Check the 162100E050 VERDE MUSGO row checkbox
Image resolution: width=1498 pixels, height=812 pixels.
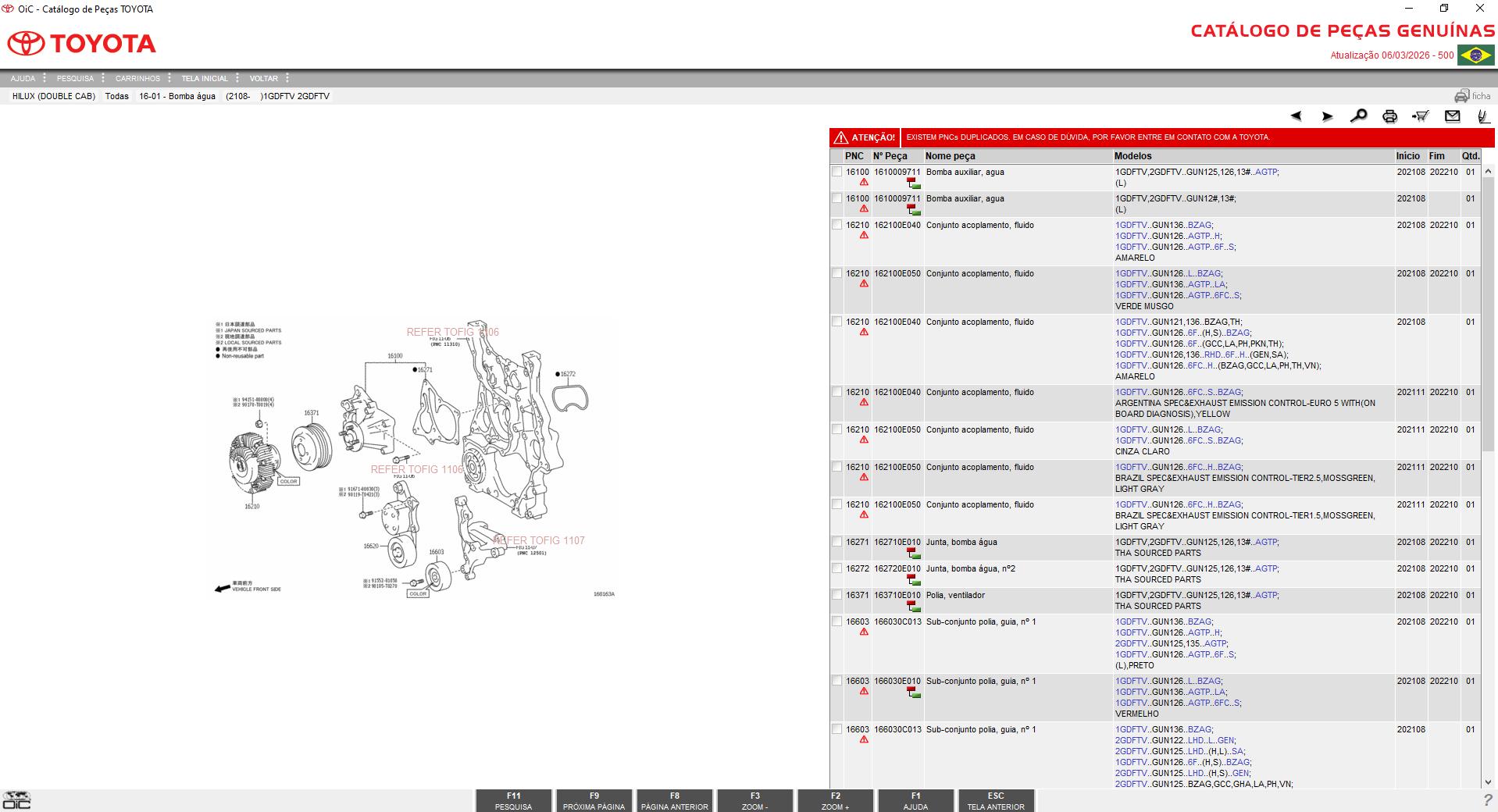(837, 273)
